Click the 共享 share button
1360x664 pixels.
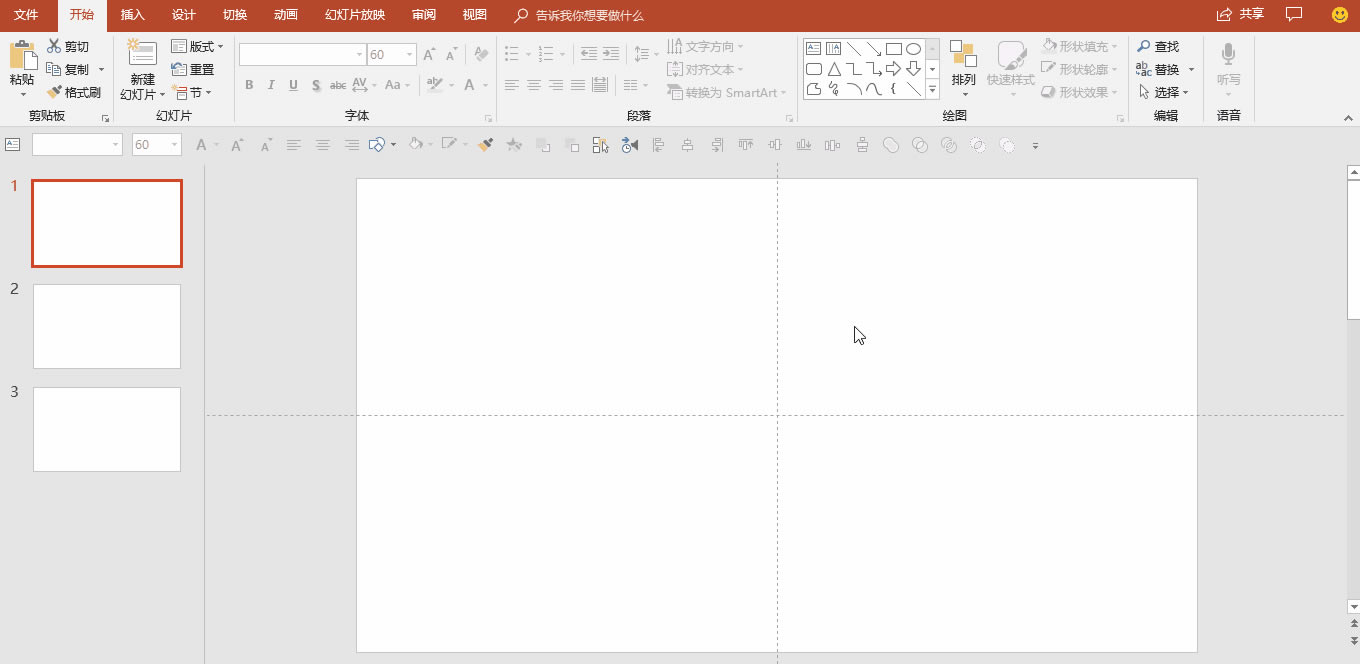1240,15
